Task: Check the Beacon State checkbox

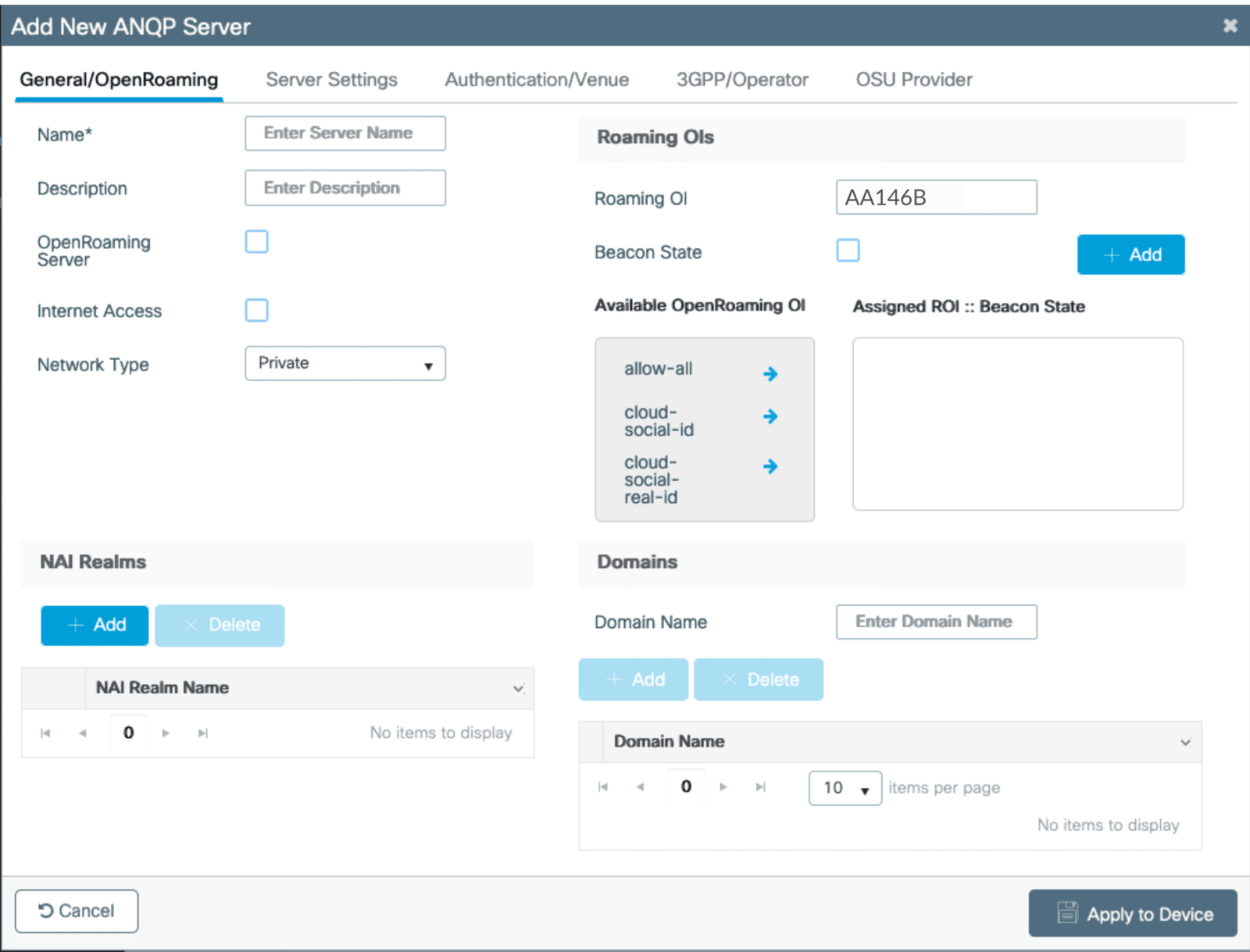Action: pos(848,251)
